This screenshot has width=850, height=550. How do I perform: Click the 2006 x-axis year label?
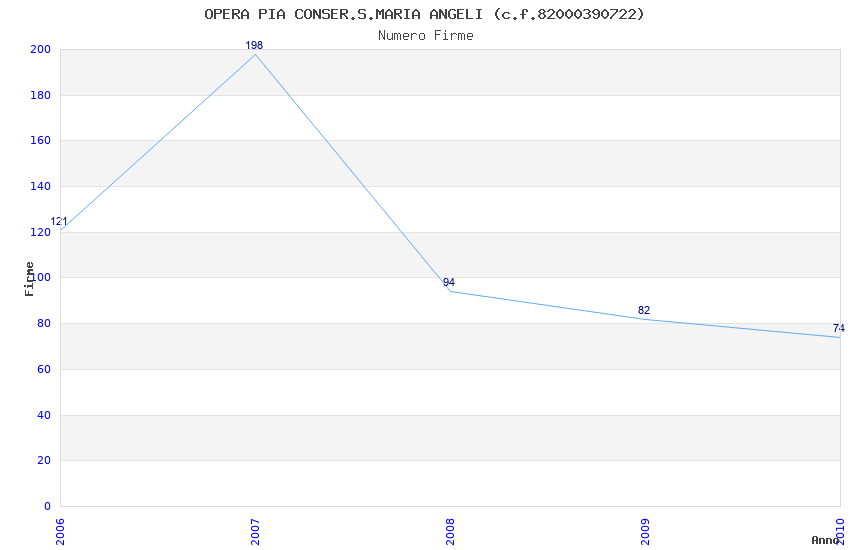point(60,532)
